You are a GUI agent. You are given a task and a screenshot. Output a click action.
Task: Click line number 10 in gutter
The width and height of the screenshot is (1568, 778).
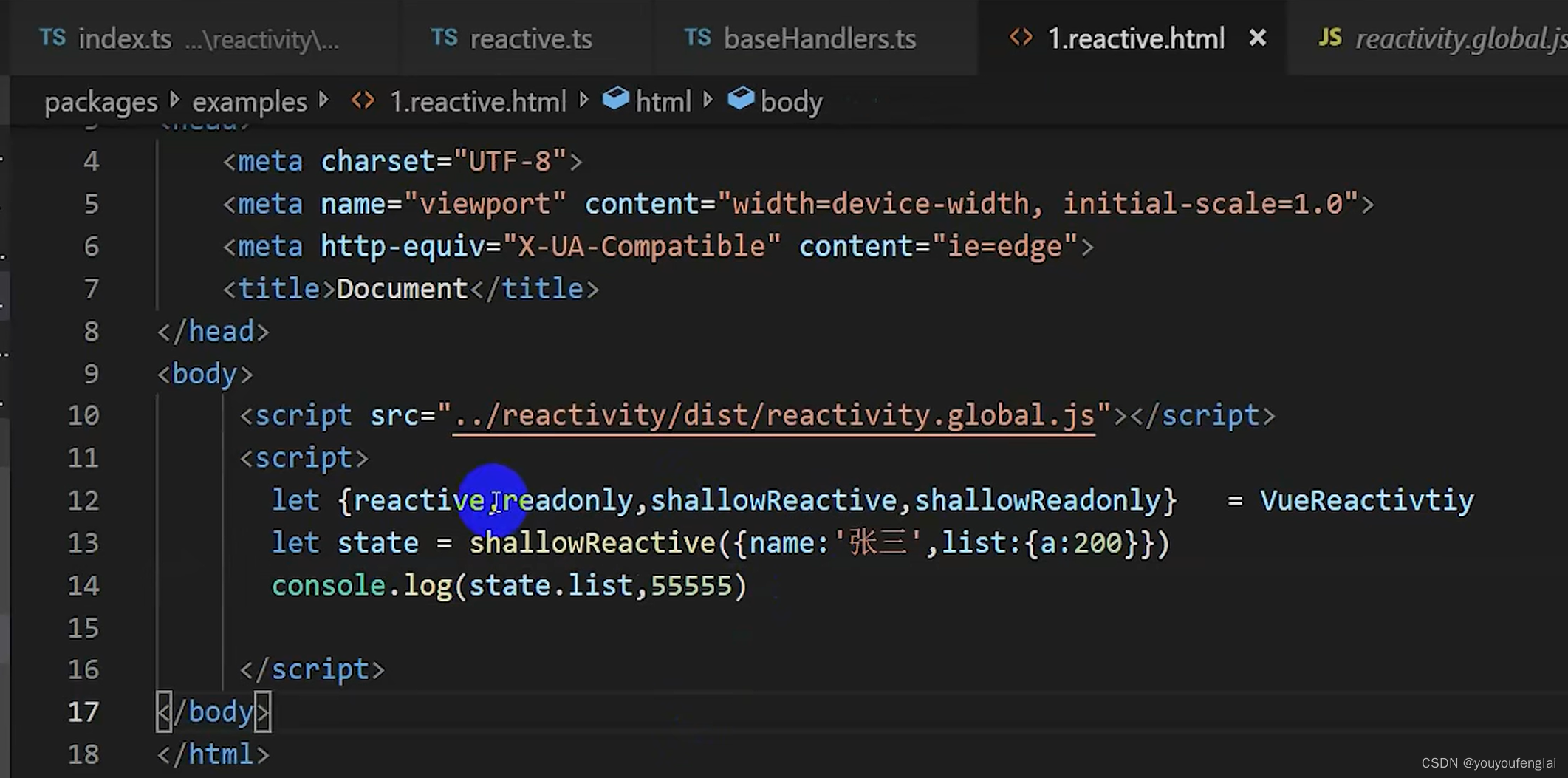pos(83,415)
